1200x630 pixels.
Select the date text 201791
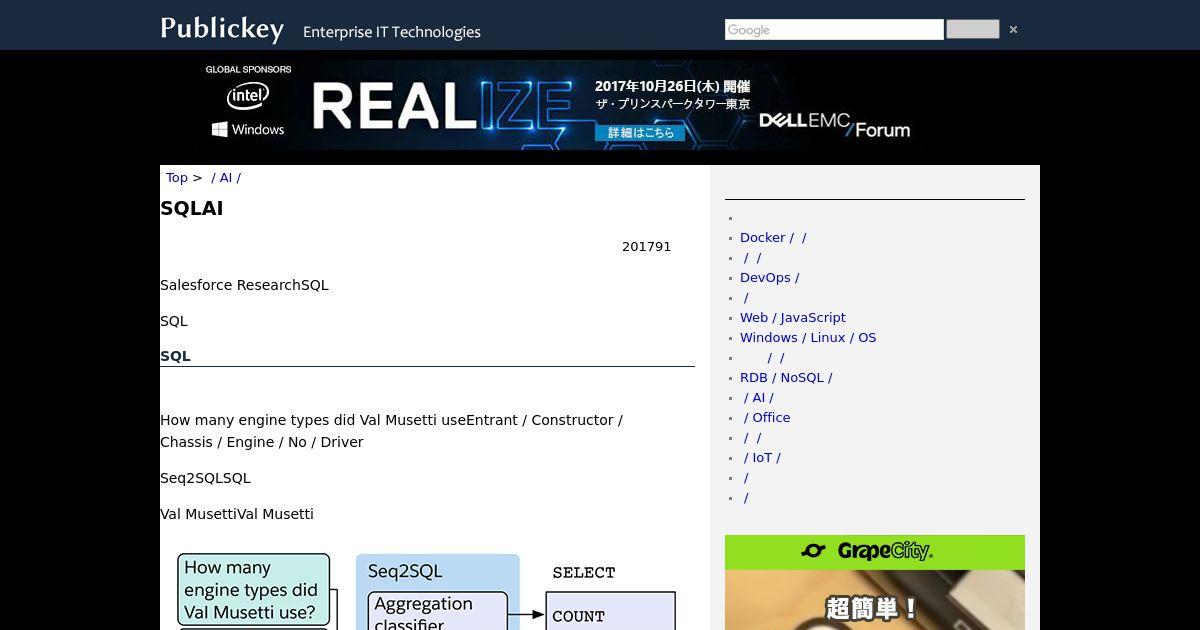tap(646, 247)
